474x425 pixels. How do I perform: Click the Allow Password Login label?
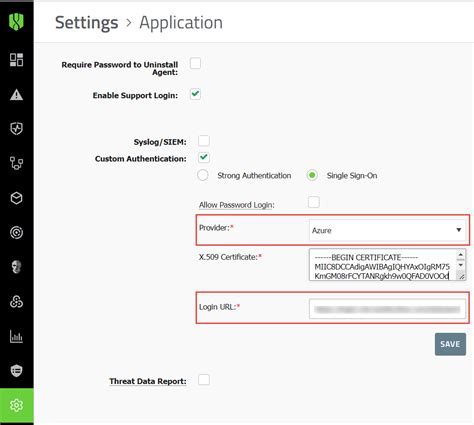tap(237, 205)
